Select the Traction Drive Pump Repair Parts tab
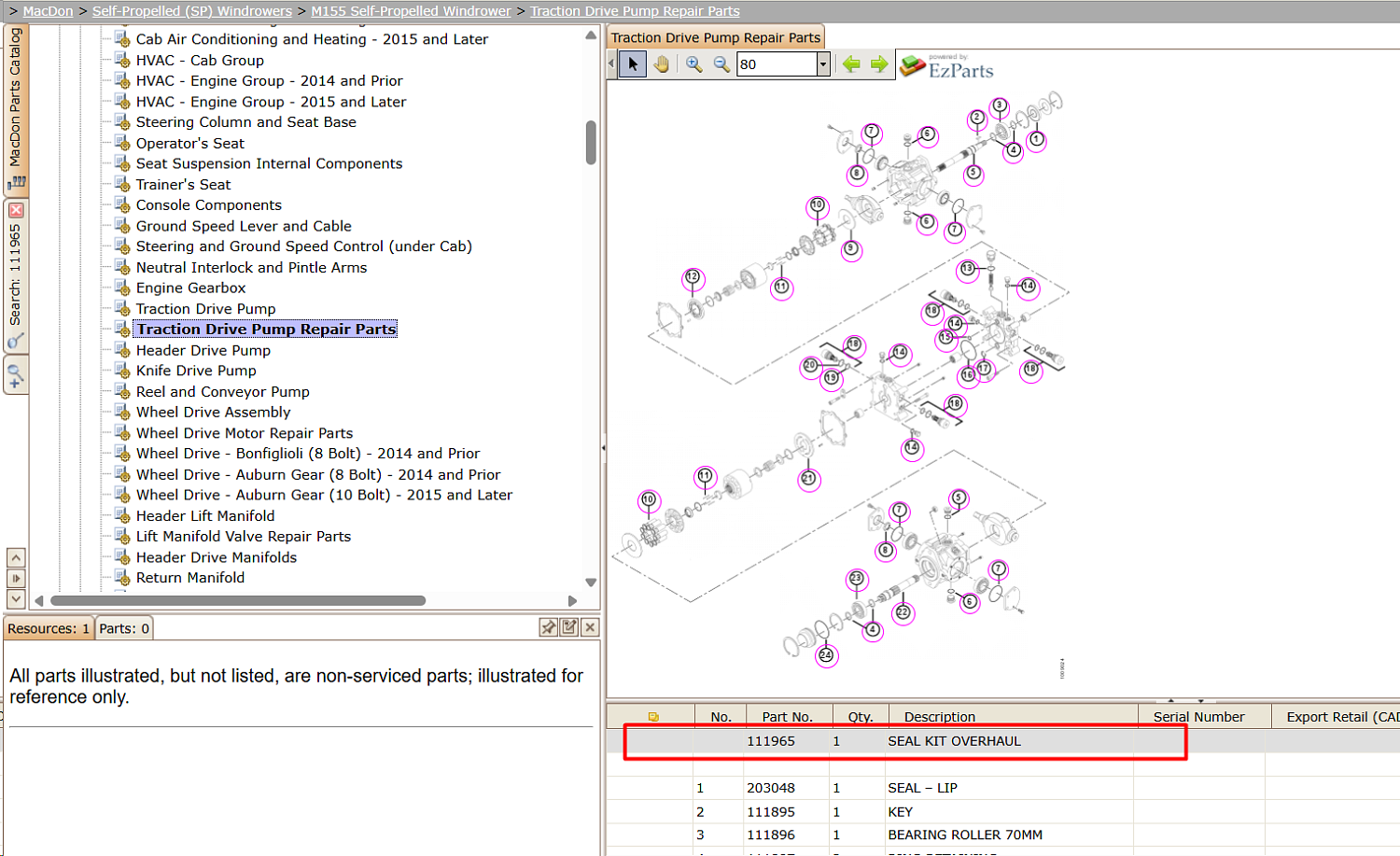Screen dimensions: 1400x856 pyautogui.click(x=716, y=37)
